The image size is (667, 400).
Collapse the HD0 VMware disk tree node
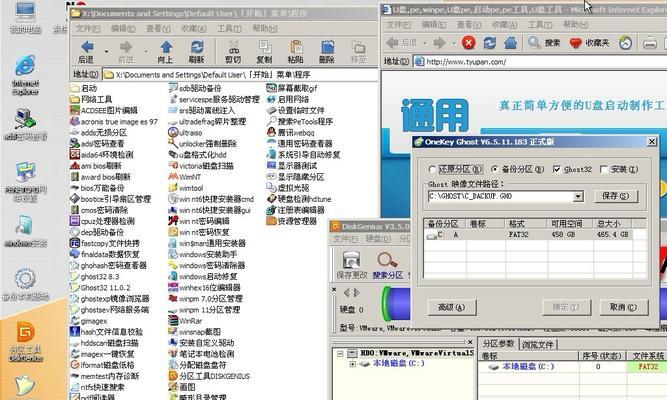coord(340,354)
